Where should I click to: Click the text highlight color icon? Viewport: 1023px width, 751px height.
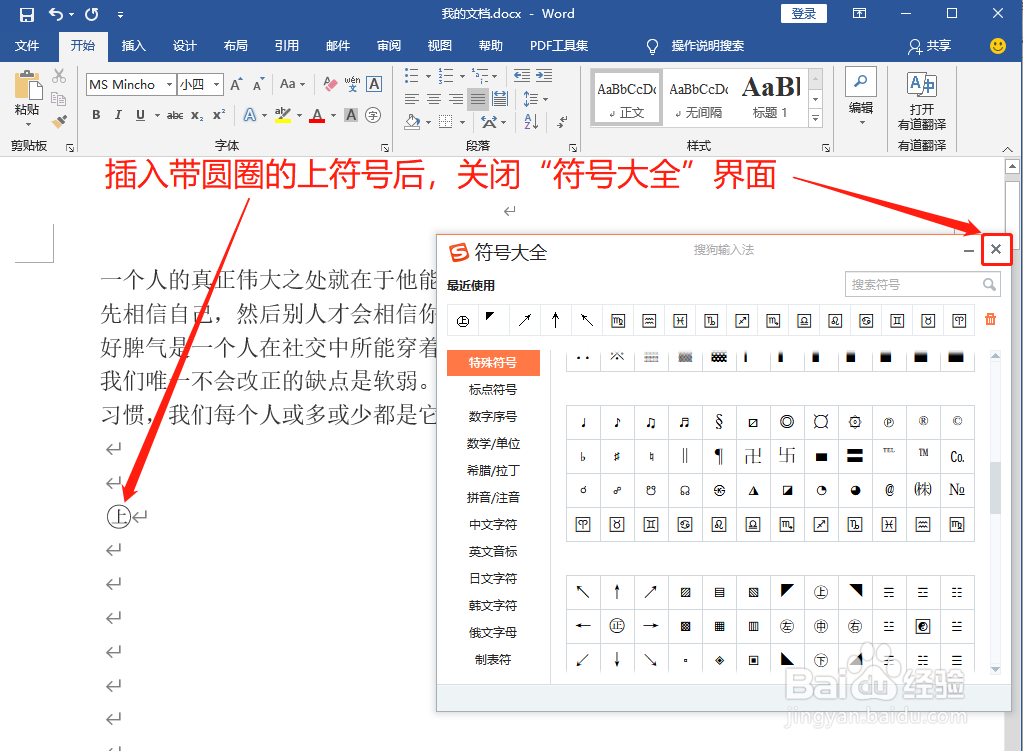click(285, 115)
